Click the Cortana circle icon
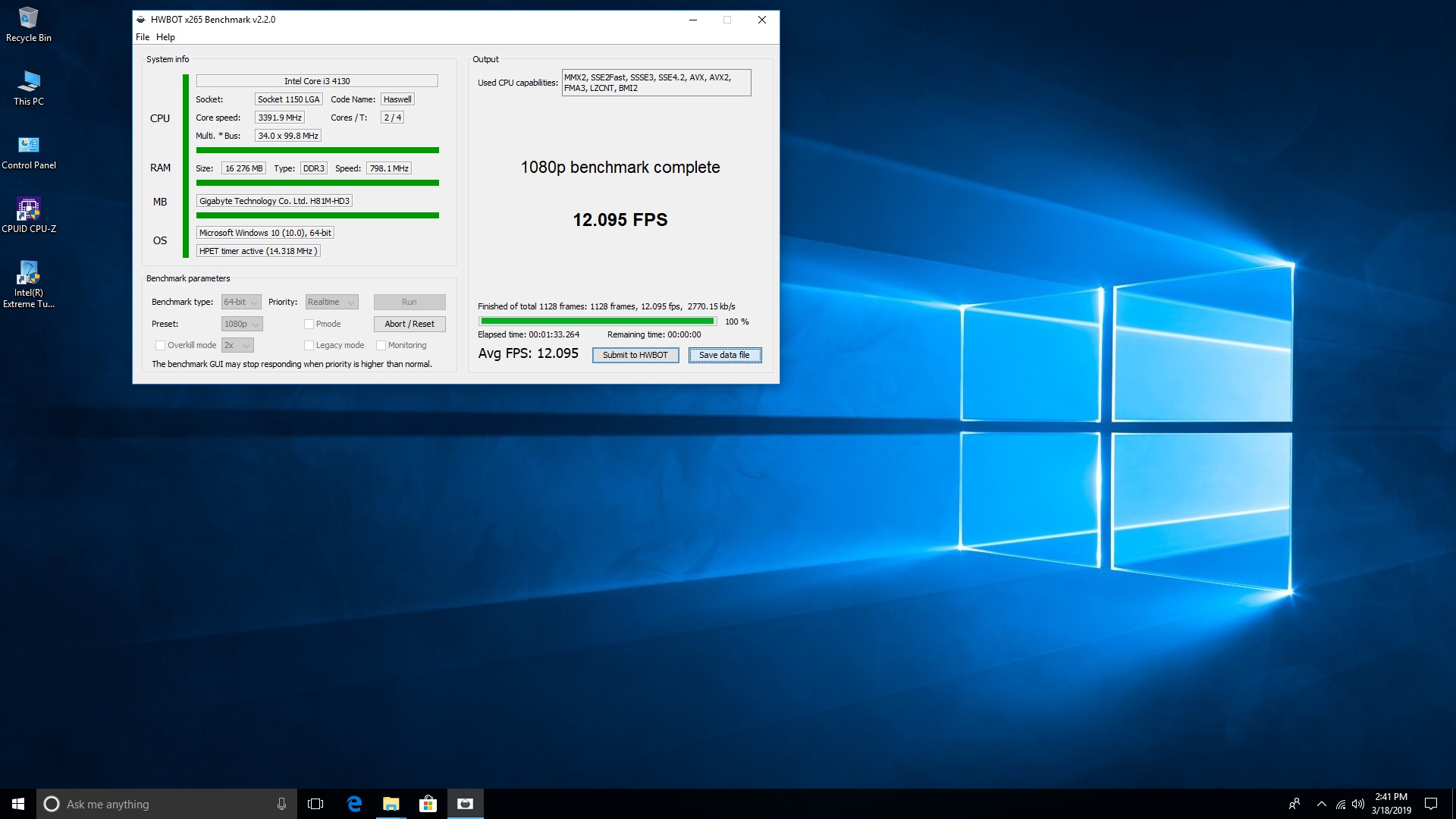Image resolution: width=1456 pixels, height=819 pixels. pos(52,804)
